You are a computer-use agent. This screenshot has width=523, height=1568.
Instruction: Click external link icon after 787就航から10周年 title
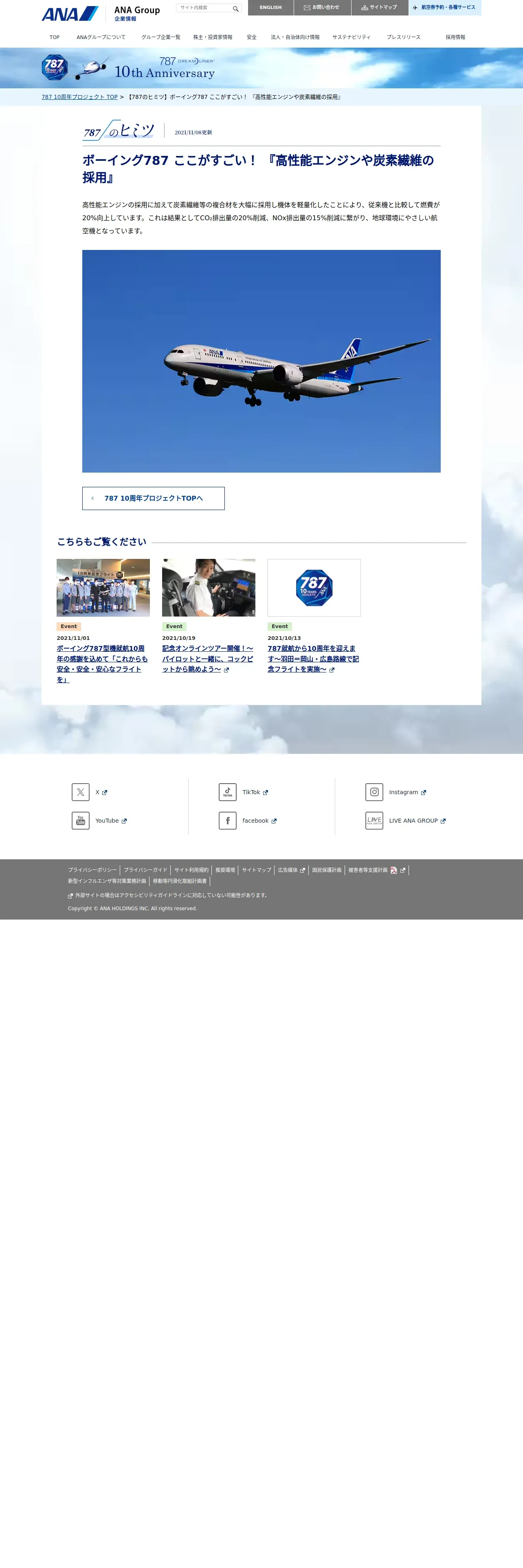point(332,670)
